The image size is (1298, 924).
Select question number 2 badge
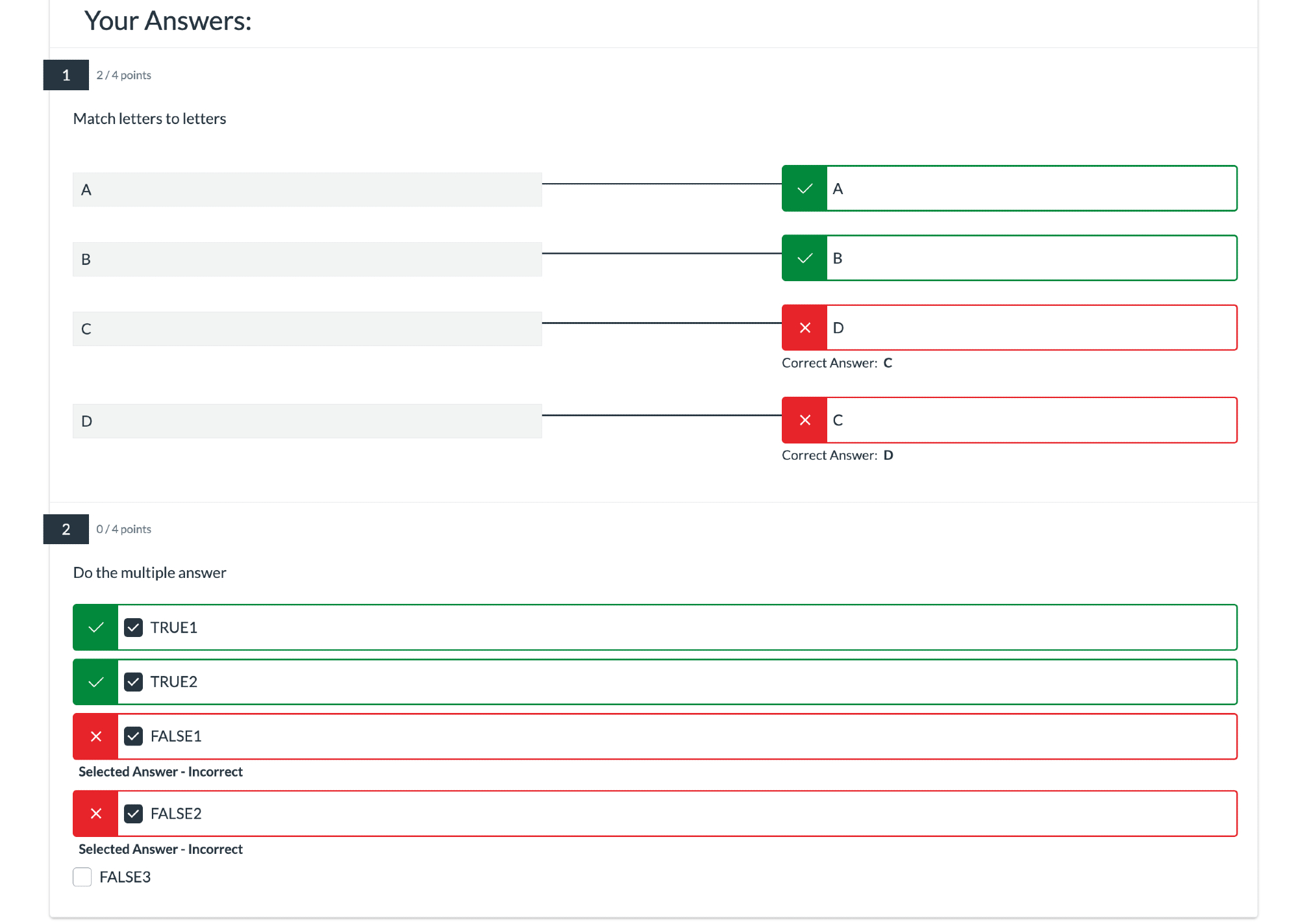coord(66,529)
